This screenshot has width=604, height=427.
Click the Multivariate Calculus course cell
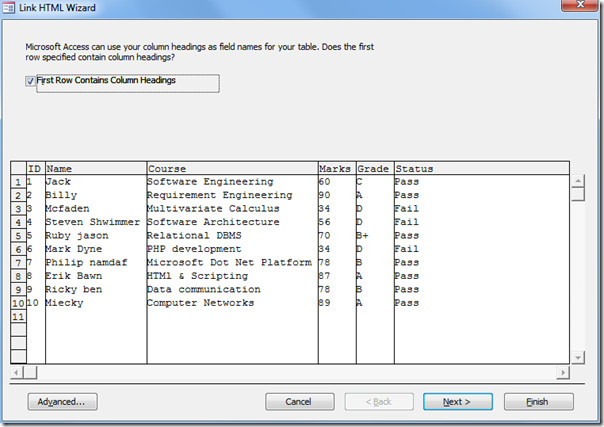[x=232, y=209]
